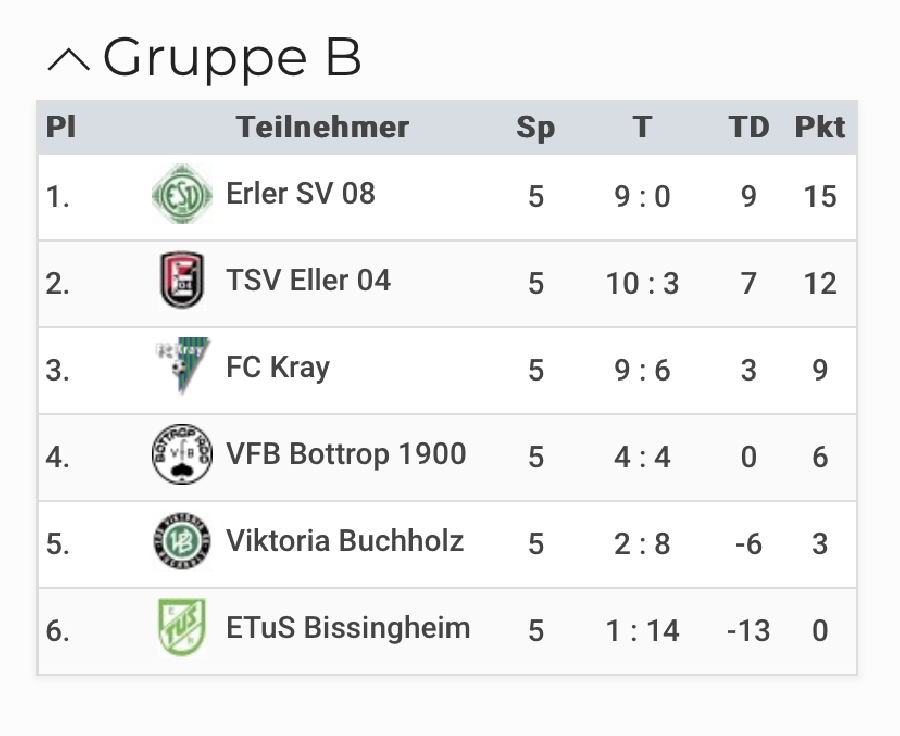Image resolution: width=900 pixels, height=736 pixels.
Task: Click the FC Kray club logo
Action: [182, 367]
